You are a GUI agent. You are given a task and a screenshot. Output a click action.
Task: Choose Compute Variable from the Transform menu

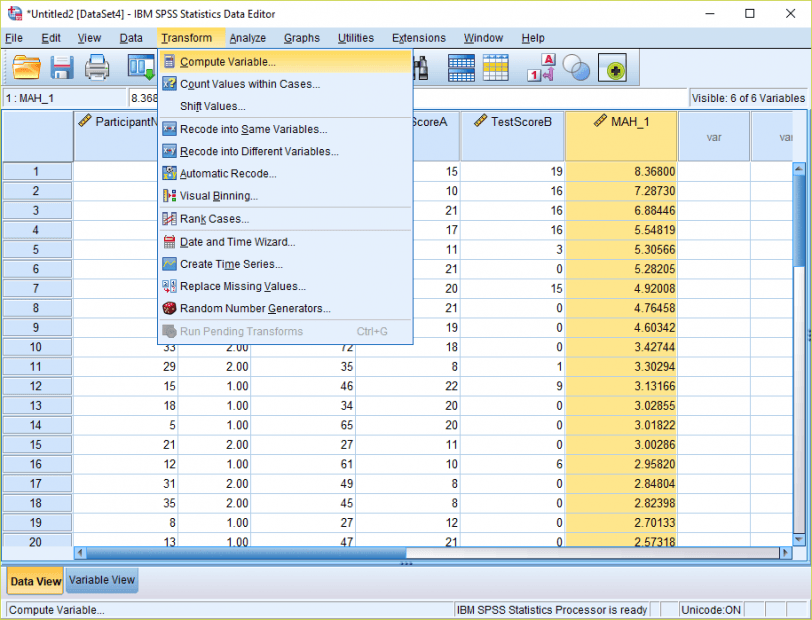[227, 62]
